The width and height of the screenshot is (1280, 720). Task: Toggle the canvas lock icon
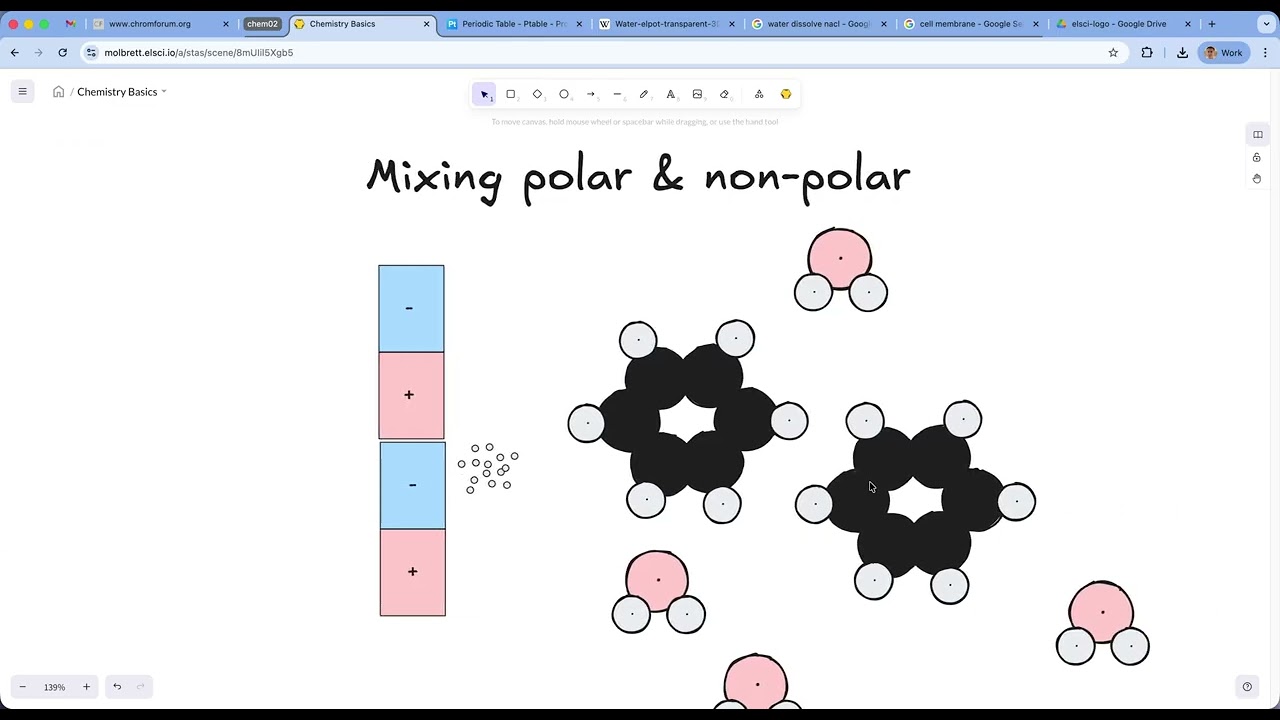point(1257,157)
